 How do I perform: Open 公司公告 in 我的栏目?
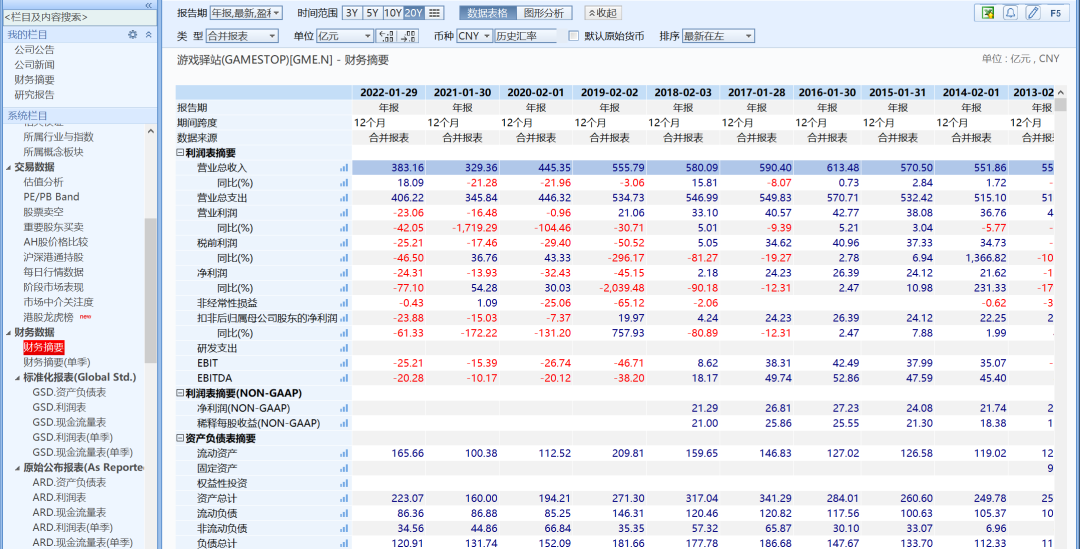(x=34, y=50)
